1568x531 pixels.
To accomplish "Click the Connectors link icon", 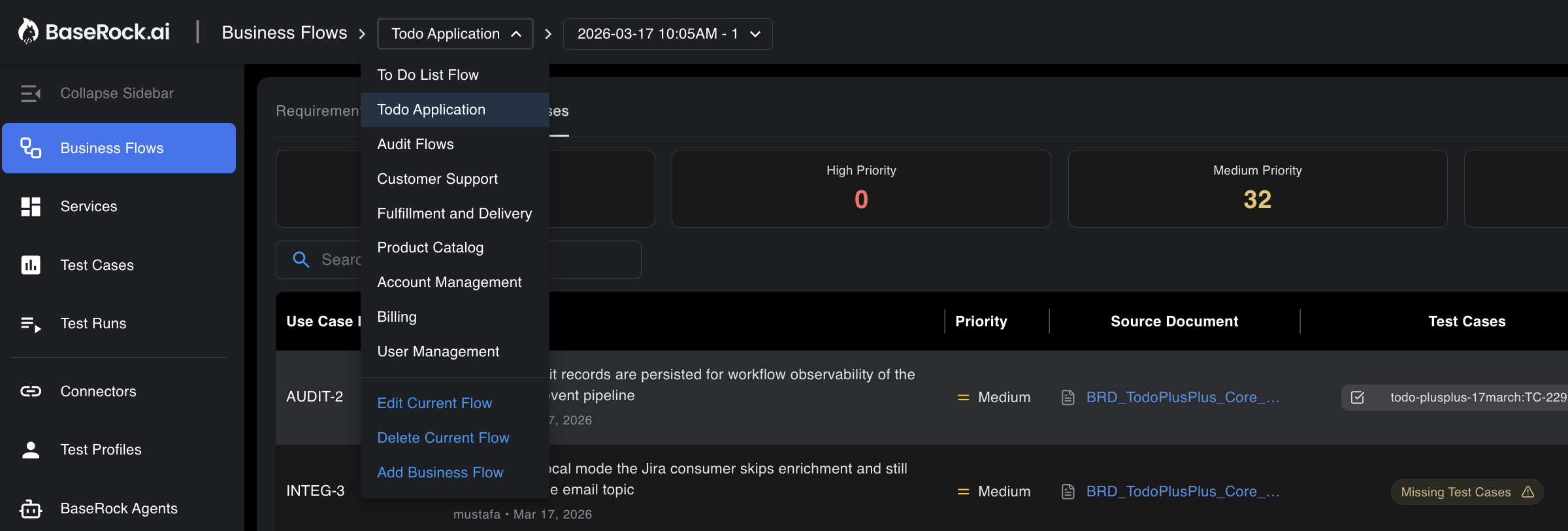I will click(x=31, y=391).
